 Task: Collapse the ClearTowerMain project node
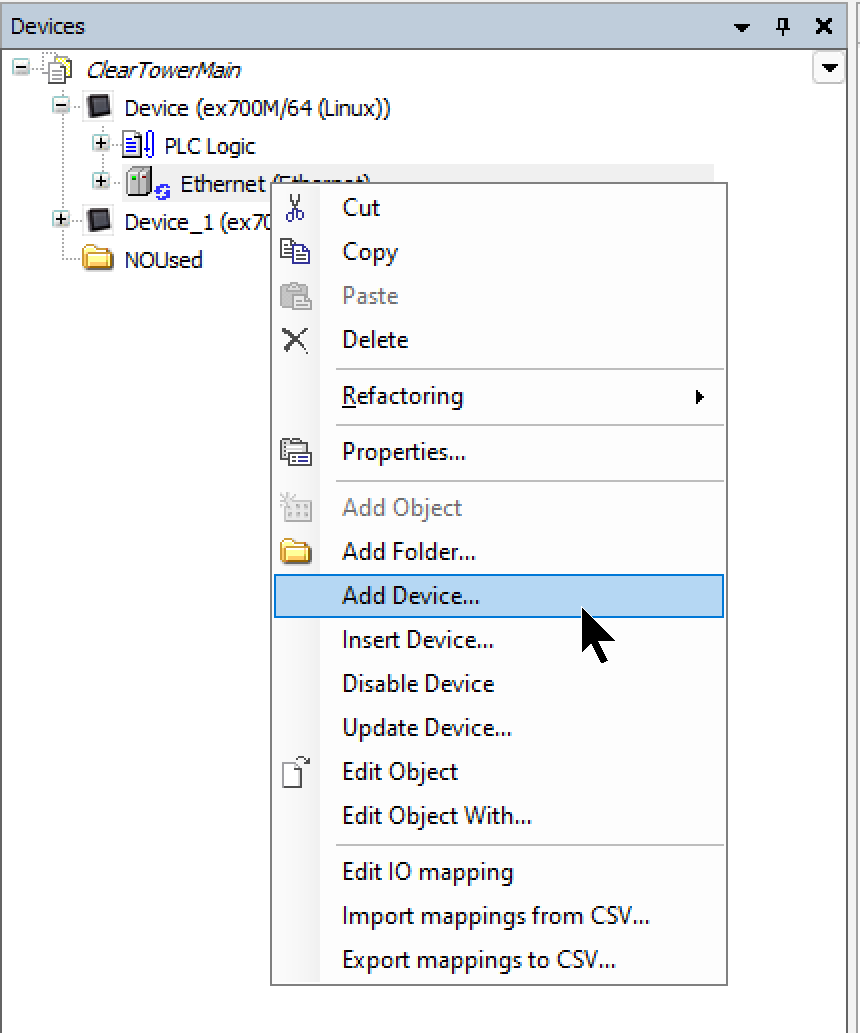pos(22,69)
